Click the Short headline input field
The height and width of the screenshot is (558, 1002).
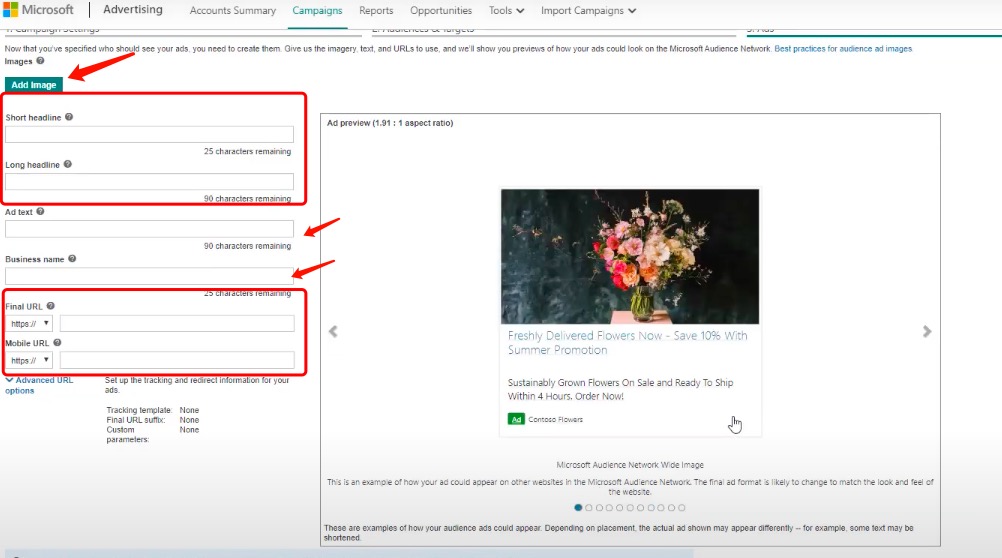150,134
